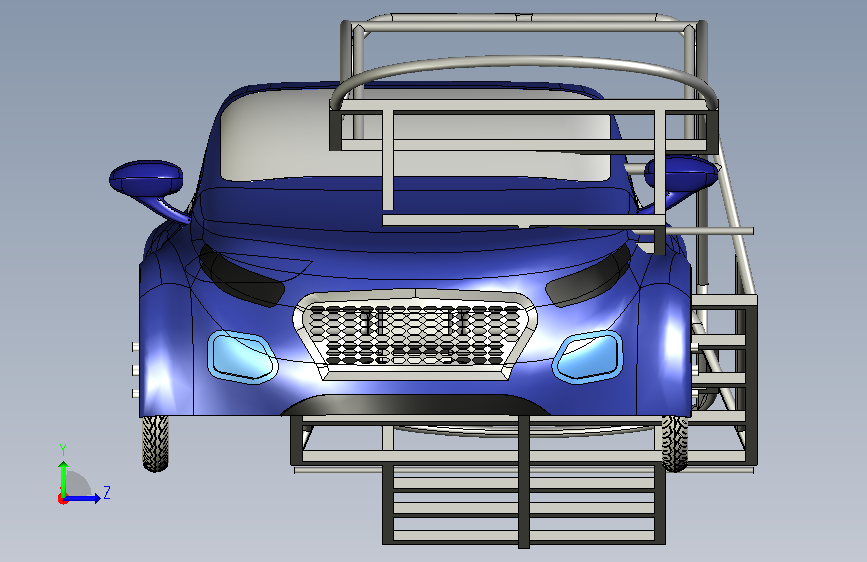Click the red X axis origin of the triad
The width and height of the screenshot is (867, 562).
click(x=62, y=499)
